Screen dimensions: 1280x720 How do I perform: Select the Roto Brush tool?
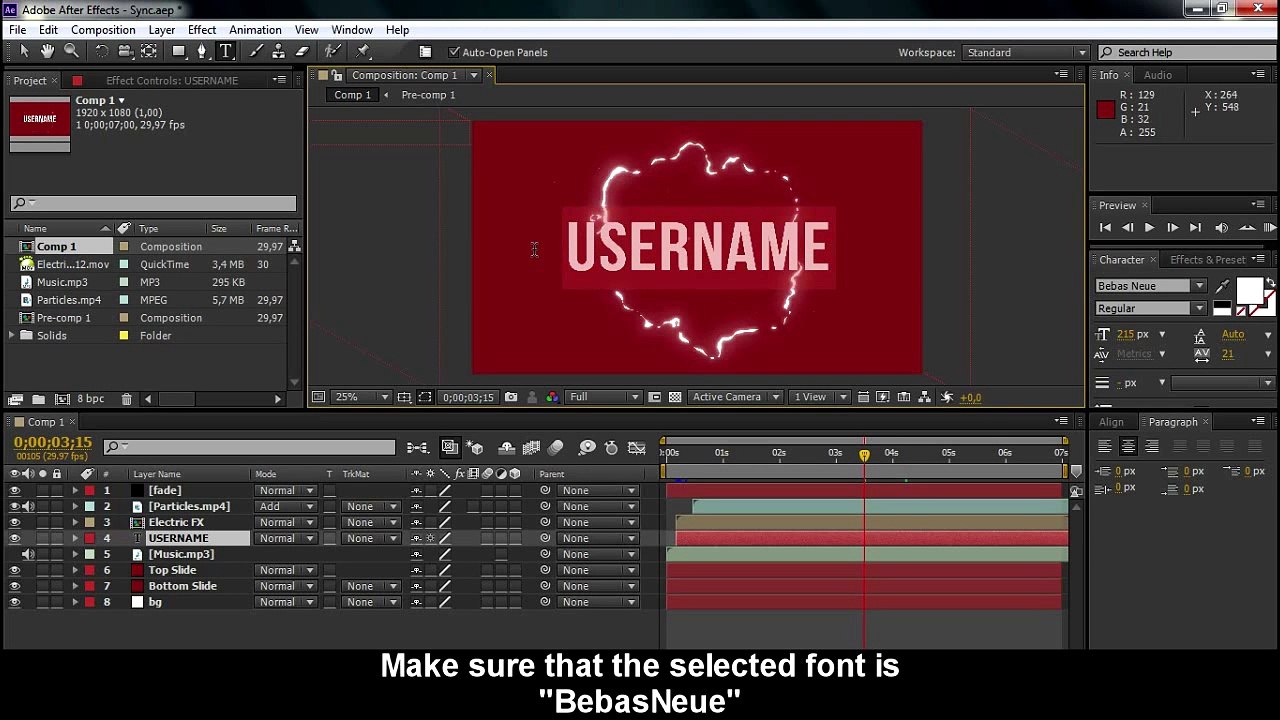[x=332, y=51]
